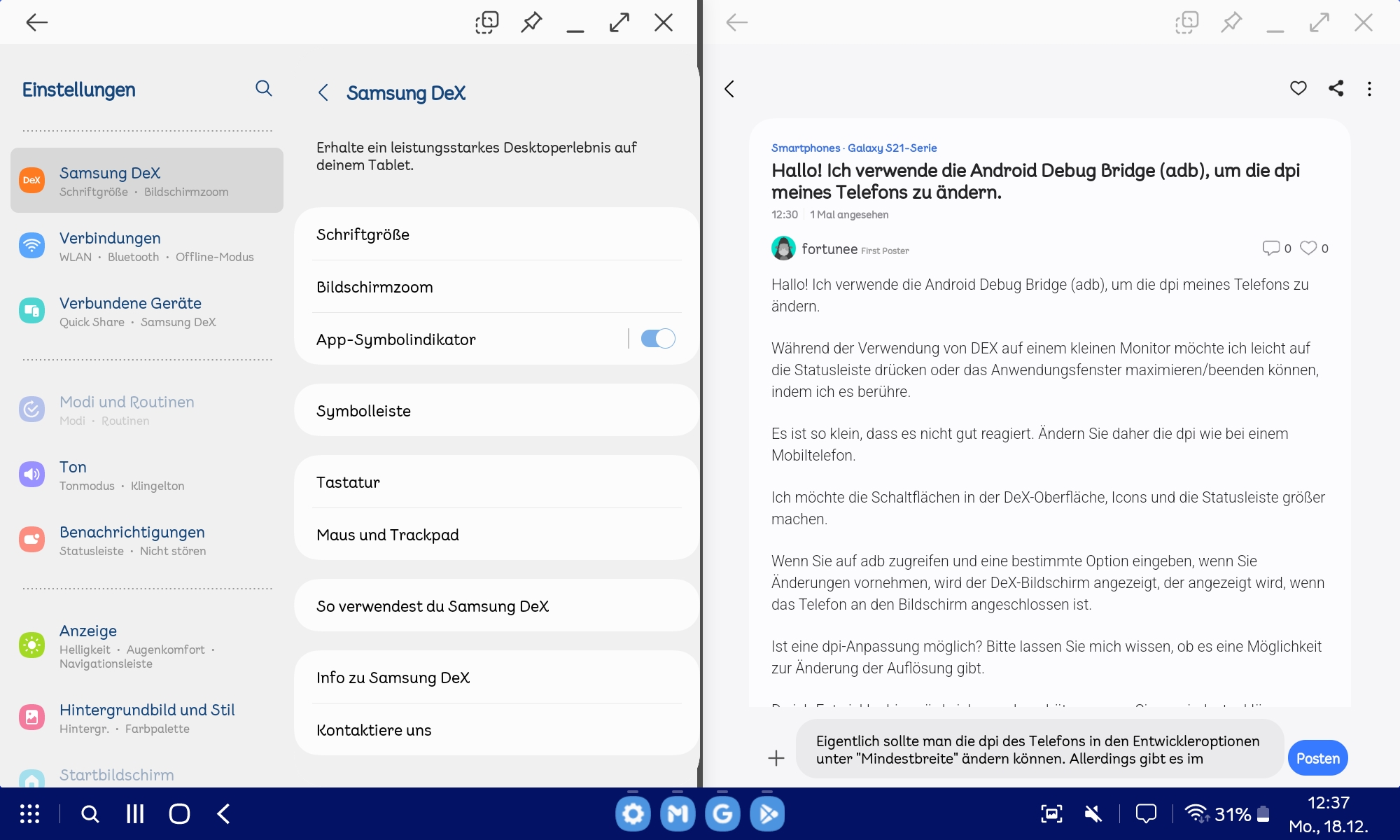The height and width of the screenshot is (840, 1400).
Task: Open 'So verwendest du Samsung DeX'
Action: pos(433,606)
